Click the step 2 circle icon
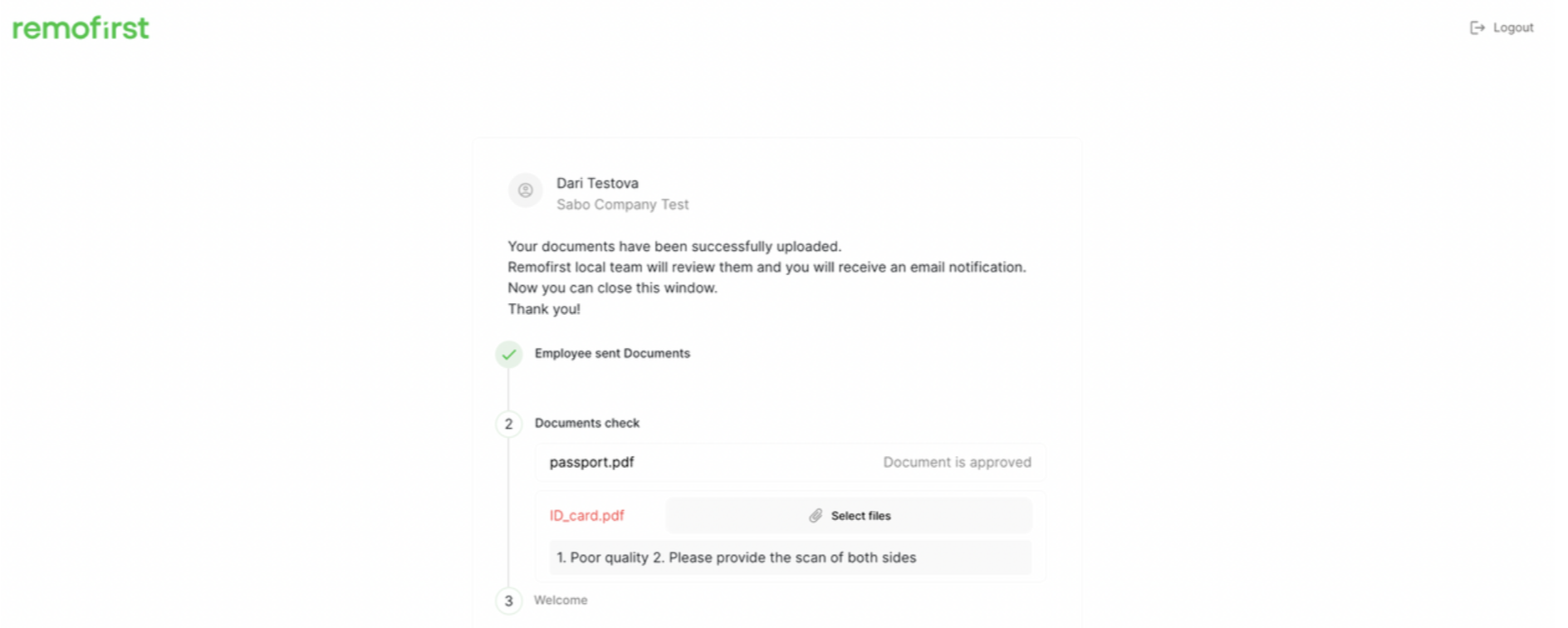1568x628 pixels. tap(509, 424)
